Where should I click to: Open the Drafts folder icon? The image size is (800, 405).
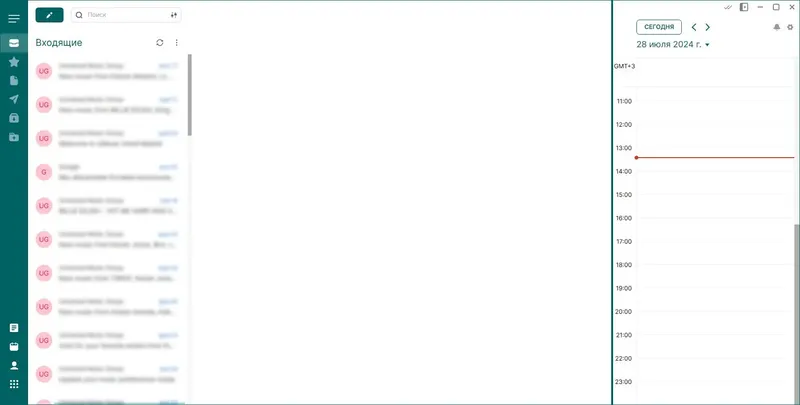pos(14,81)
